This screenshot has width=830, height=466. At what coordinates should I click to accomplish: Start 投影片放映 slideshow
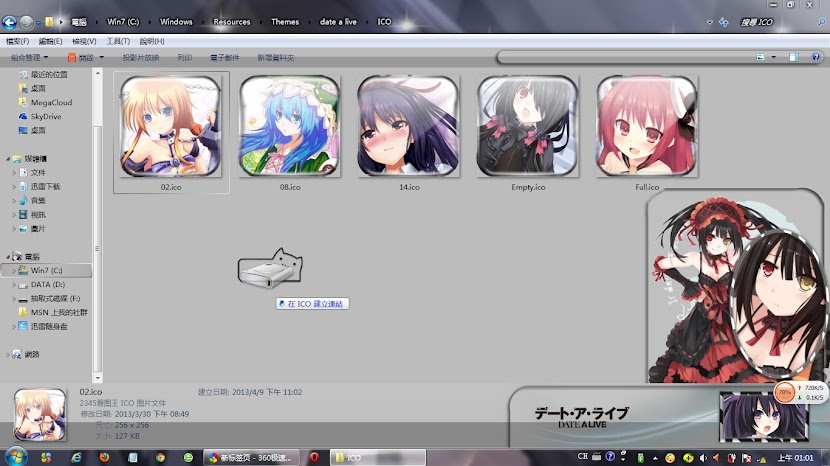(x=141, y=57)
